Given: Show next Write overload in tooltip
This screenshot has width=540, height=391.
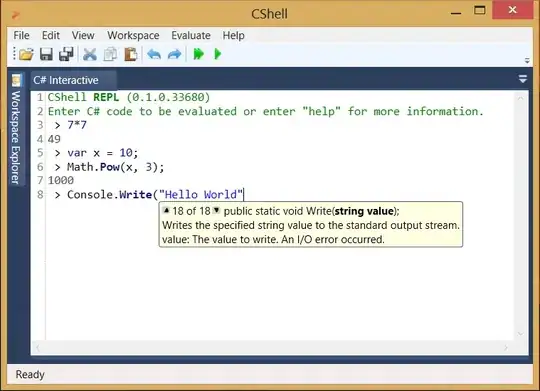Looking at the screenshot, I should pos(216,210).
